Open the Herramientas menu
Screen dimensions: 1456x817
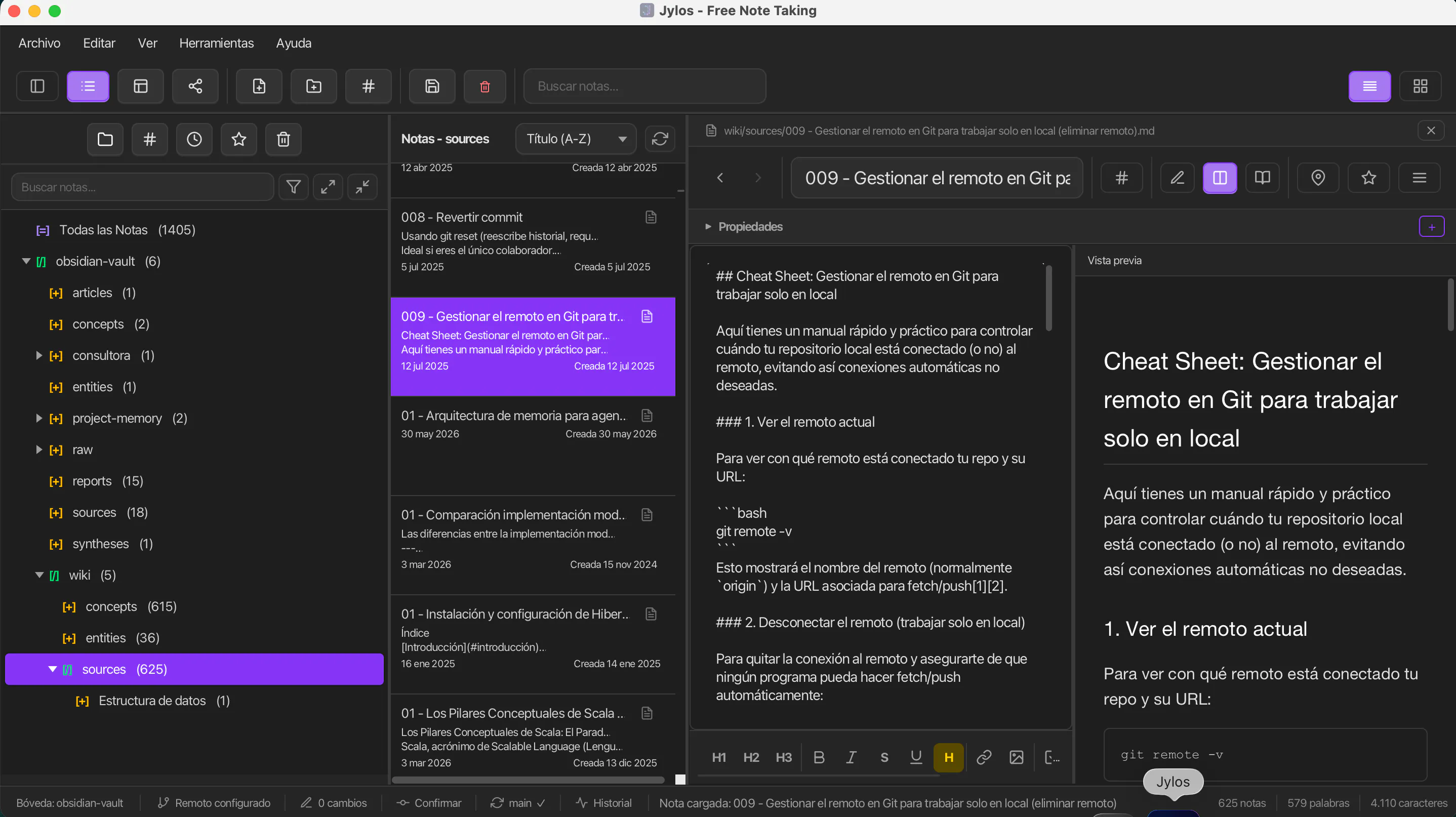tap(217, 43)
